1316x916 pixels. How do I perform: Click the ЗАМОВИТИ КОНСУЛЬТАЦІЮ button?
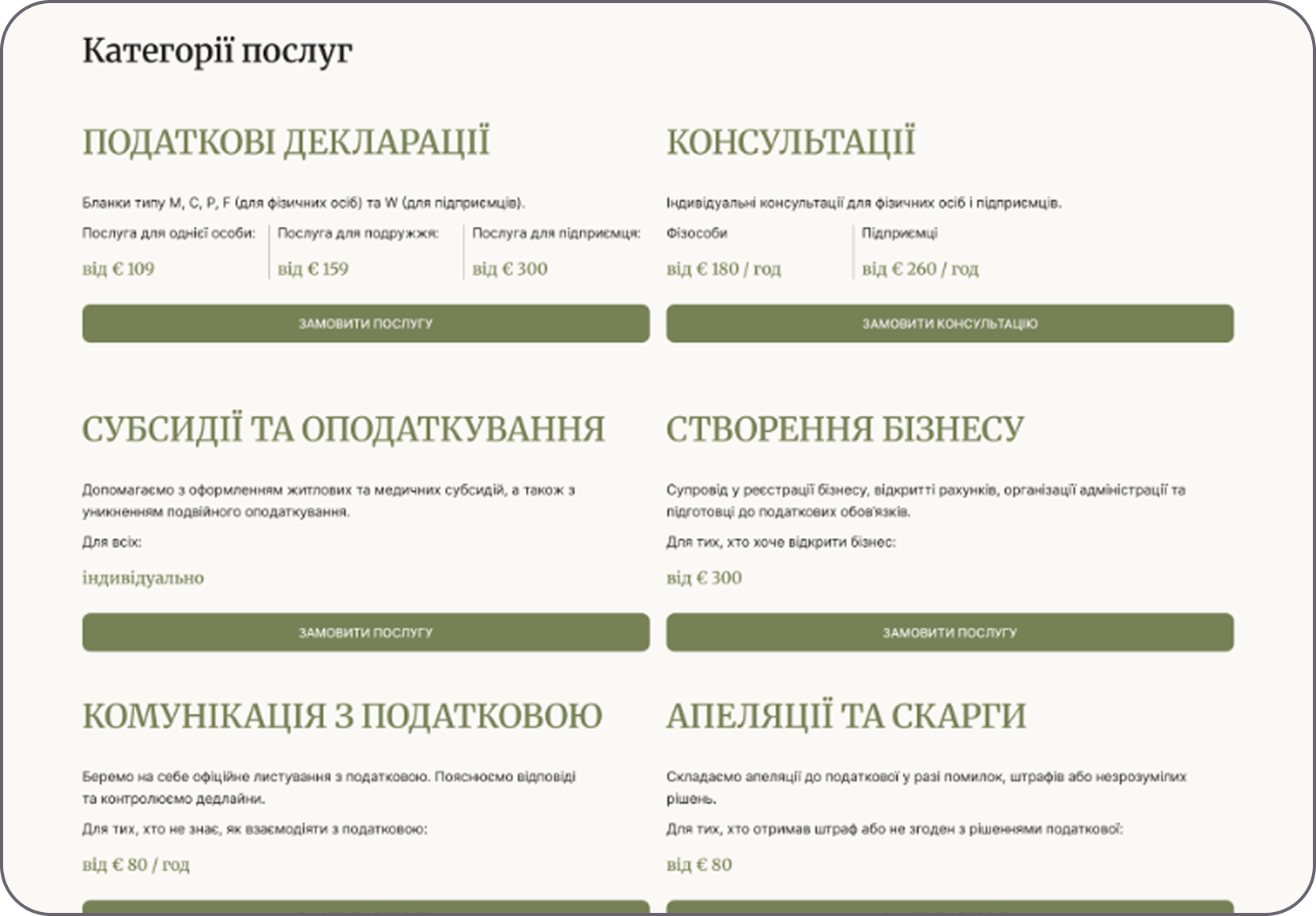[x=949, y=324]
